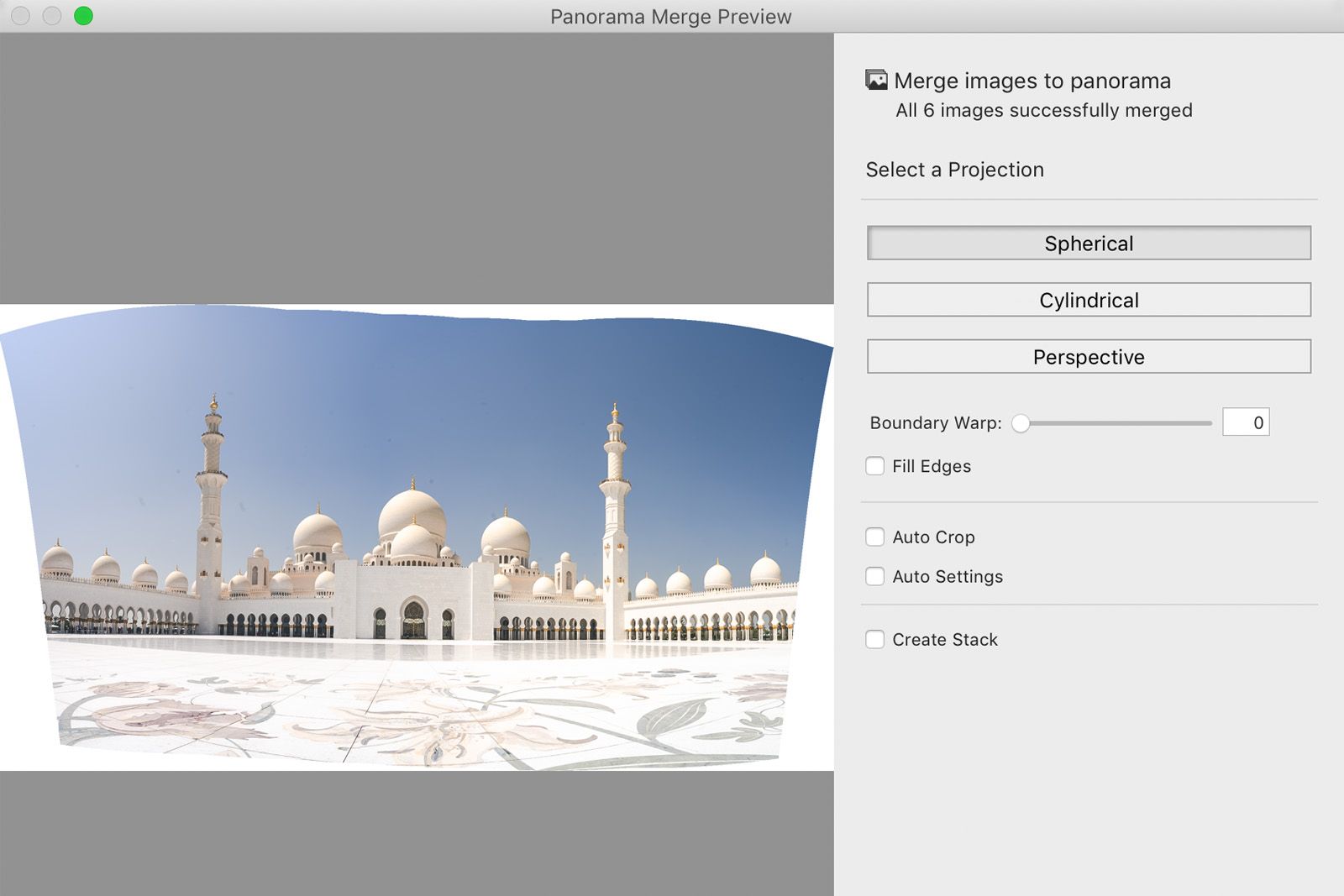Turn on Create Stack
Viewport: 1344px width, 896px height.
875,639
